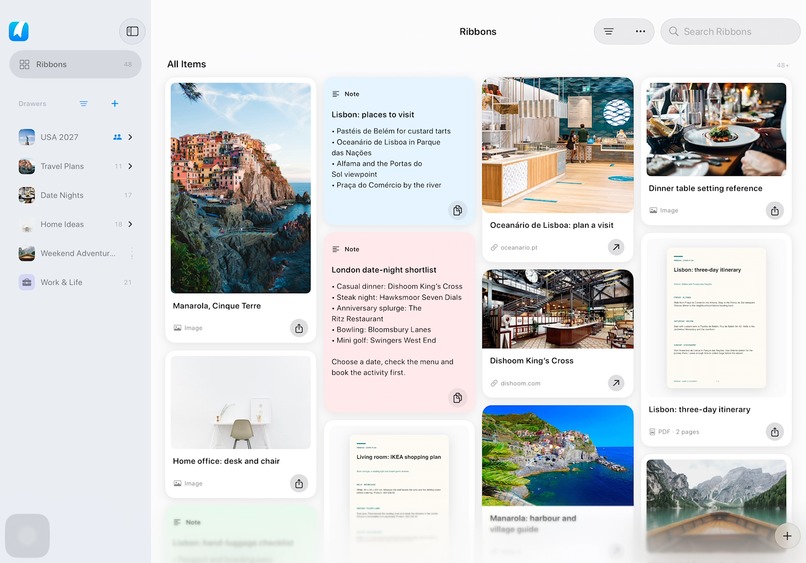This screenshot has height=563, width=806.
Task: Open the Dishoom King's Cross restaurant photo
Action: pyautogui.click(x=558, y=309)
